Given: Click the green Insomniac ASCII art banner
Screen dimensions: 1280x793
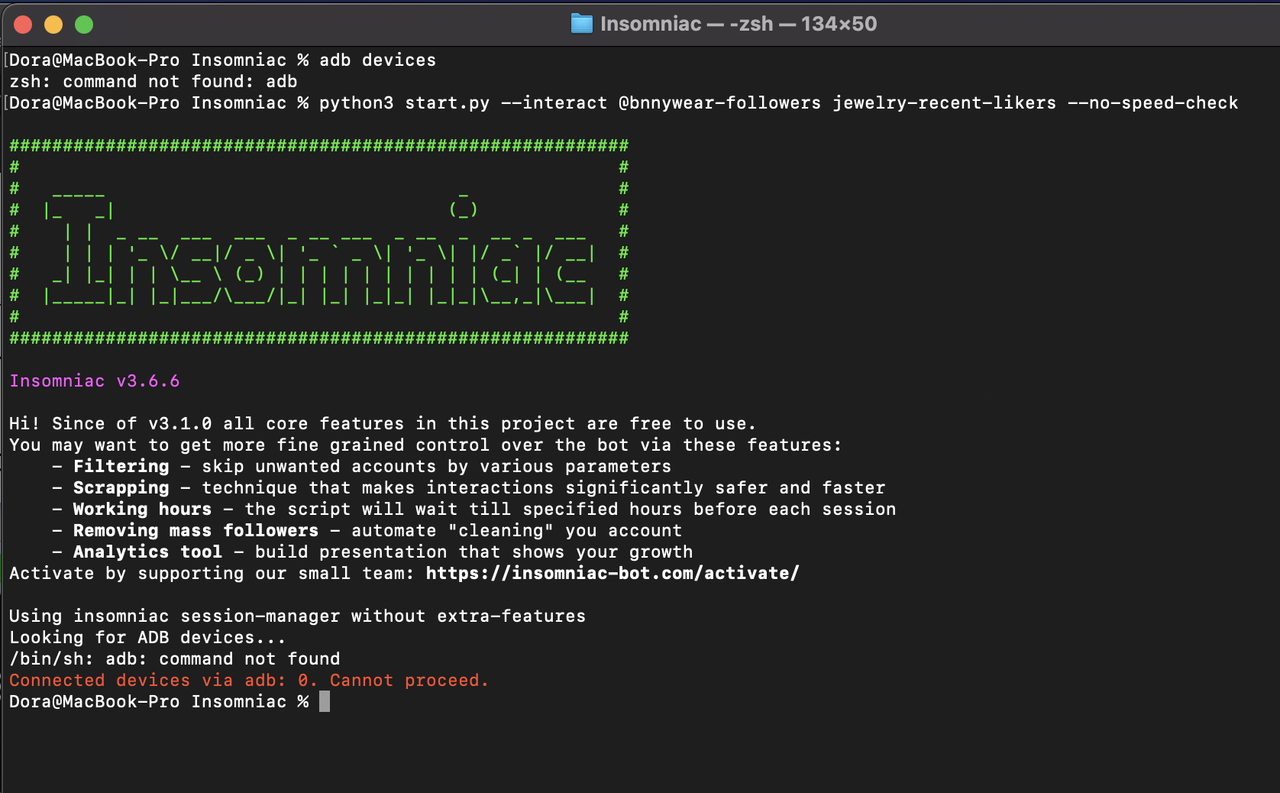Looking at the screenshot, I should coord(319,243).
